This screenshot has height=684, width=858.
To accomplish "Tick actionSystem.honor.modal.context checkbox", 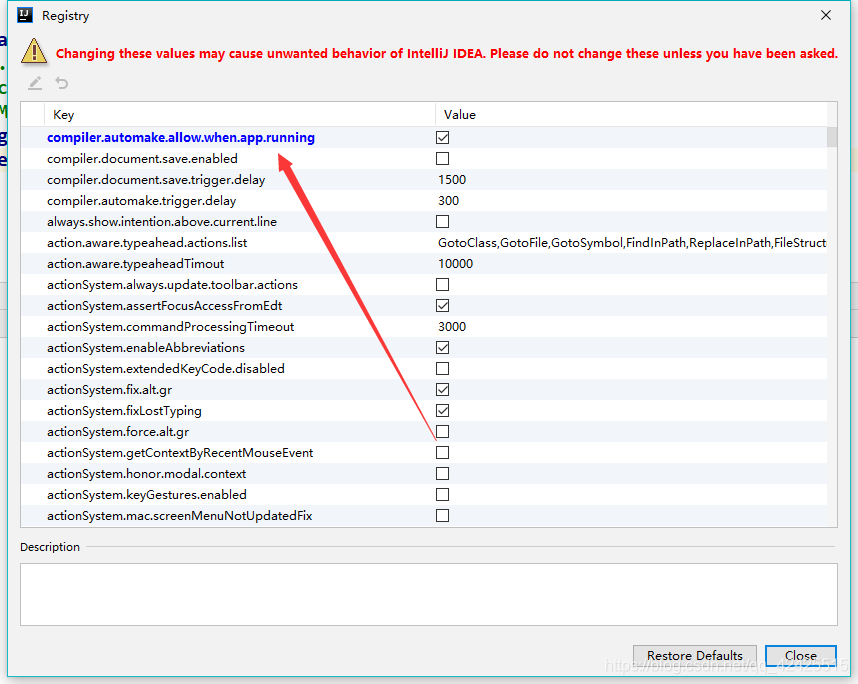I will (x=443, y=474).
